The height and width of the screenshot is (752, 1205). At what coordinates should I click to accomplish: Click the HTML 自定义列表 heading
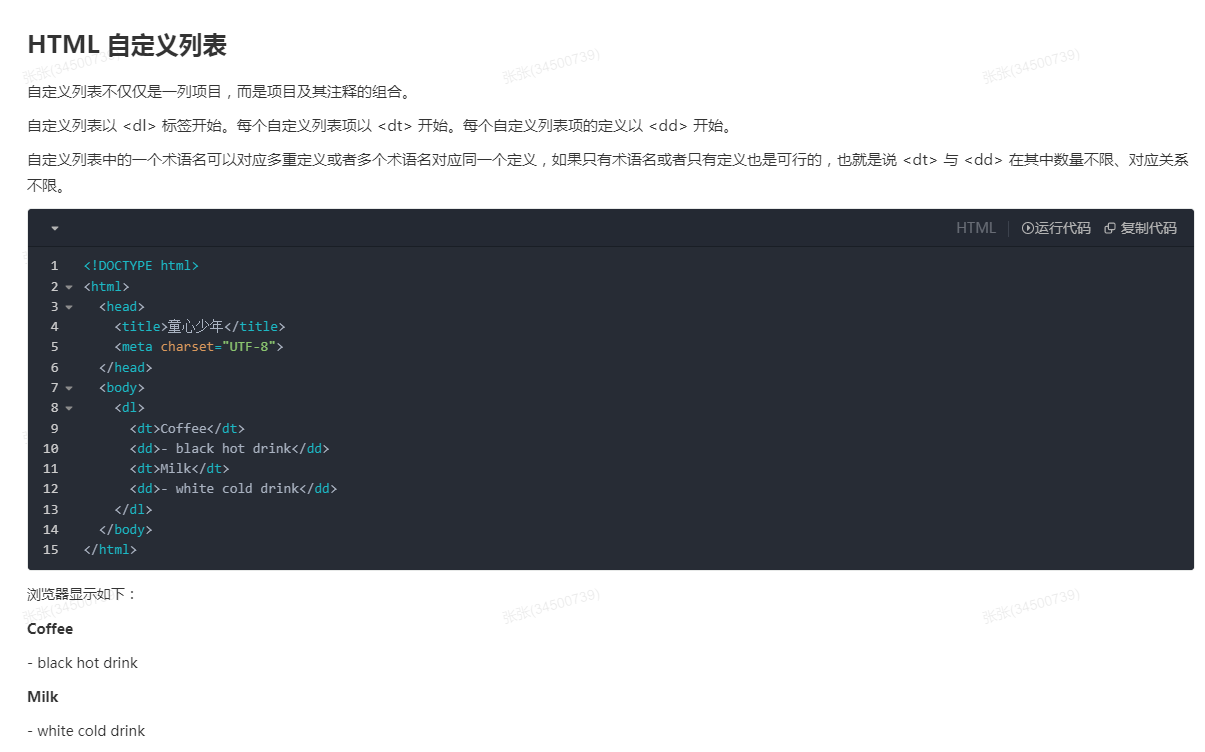[127, 45]
